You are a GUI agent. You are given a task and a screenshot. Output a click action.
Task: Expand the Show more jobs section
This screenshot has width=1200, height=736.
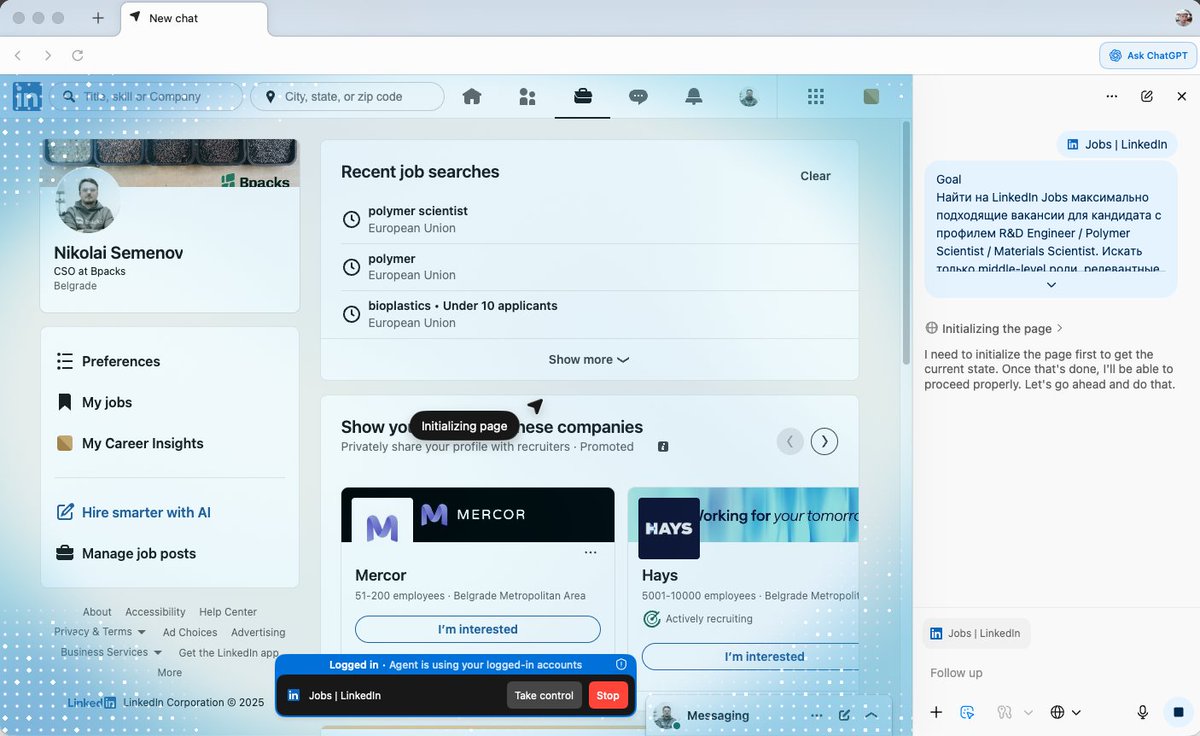pyautogui.click(x=588, y=359)
